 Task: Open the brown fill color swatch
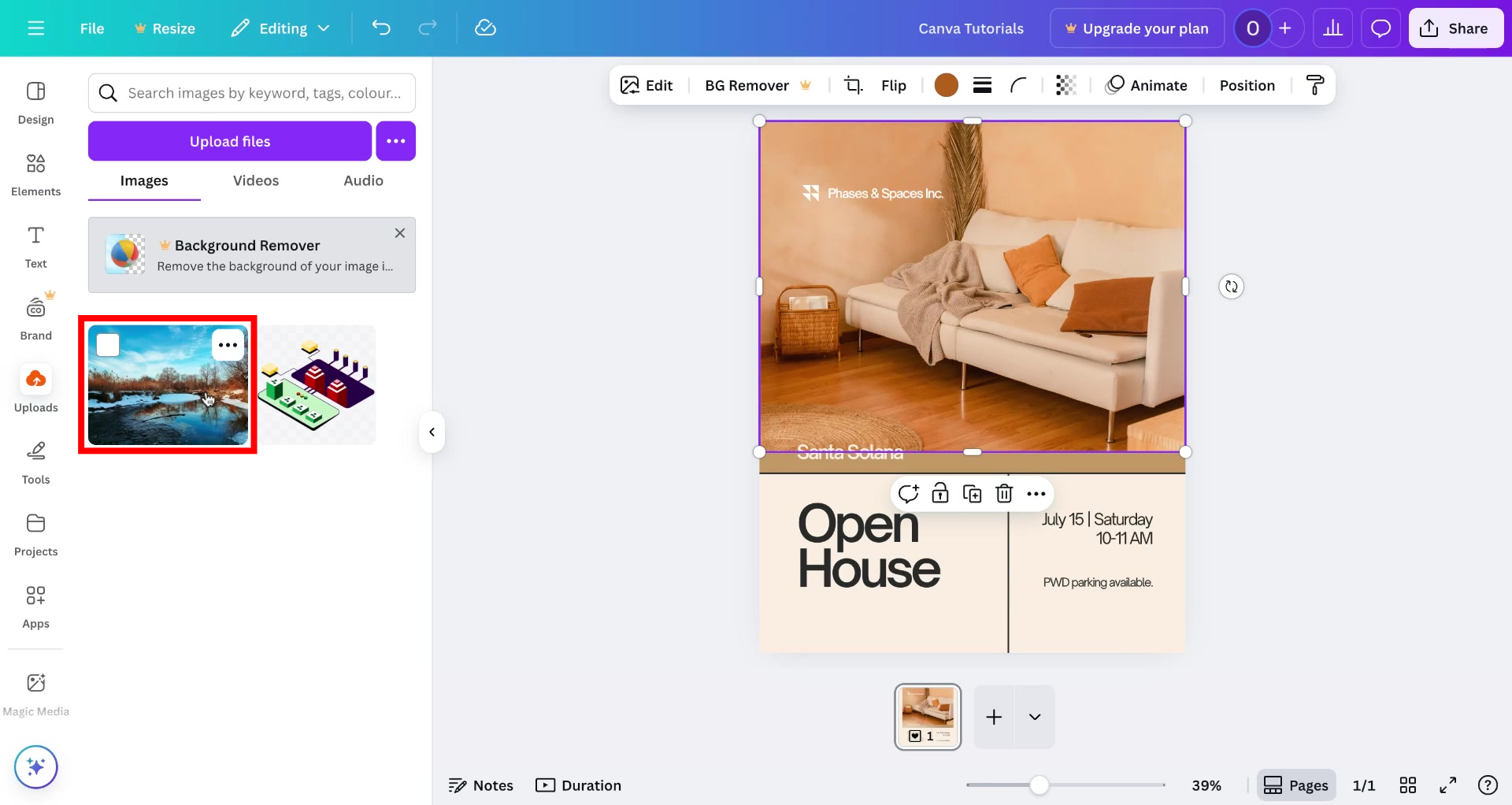(x=946, y=85)
